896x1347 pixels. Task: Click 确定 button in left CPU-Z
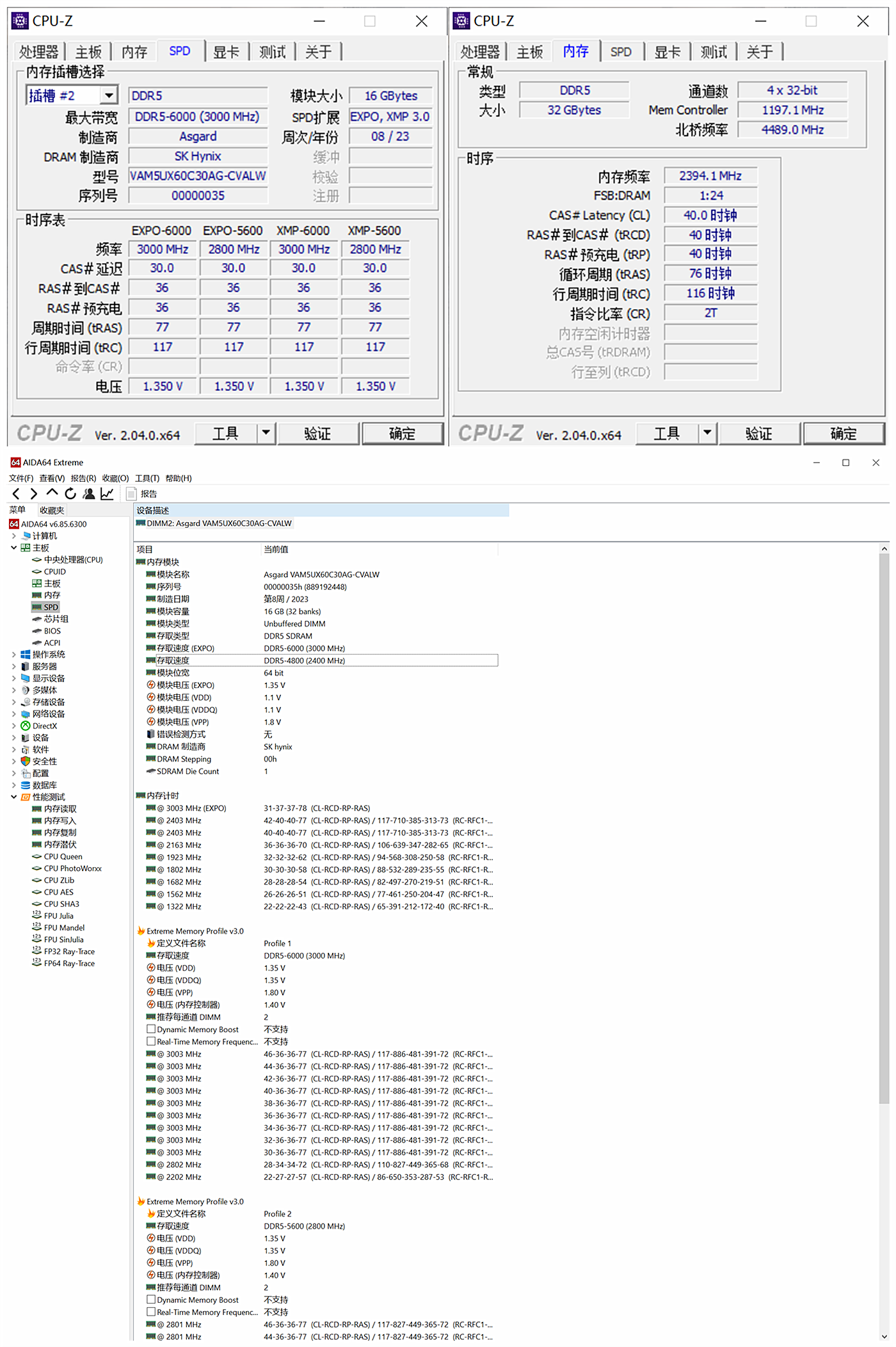tap(403, 433)
